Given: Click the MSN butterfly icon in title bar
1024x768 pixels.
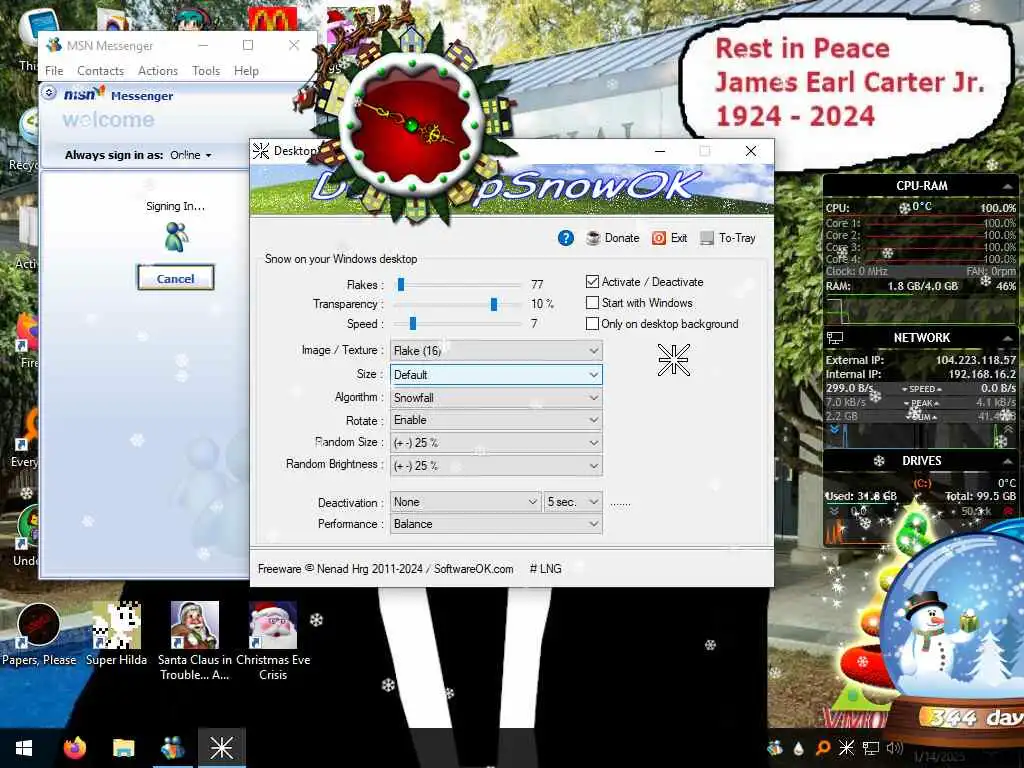Looking at the screenshot, I should tap(54, 45).
